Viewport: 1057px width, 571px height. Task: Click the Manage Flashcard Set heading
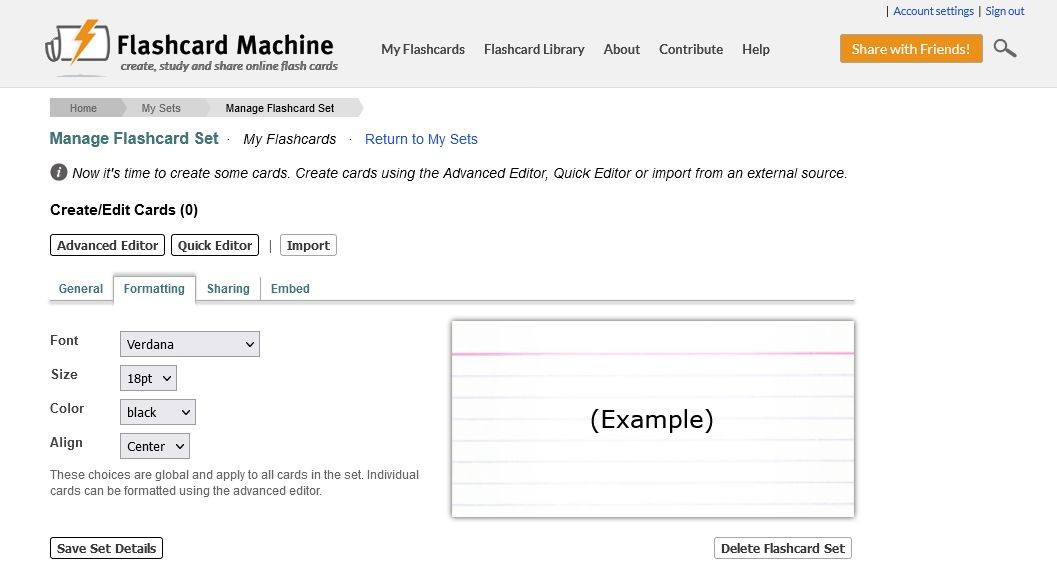134,138
